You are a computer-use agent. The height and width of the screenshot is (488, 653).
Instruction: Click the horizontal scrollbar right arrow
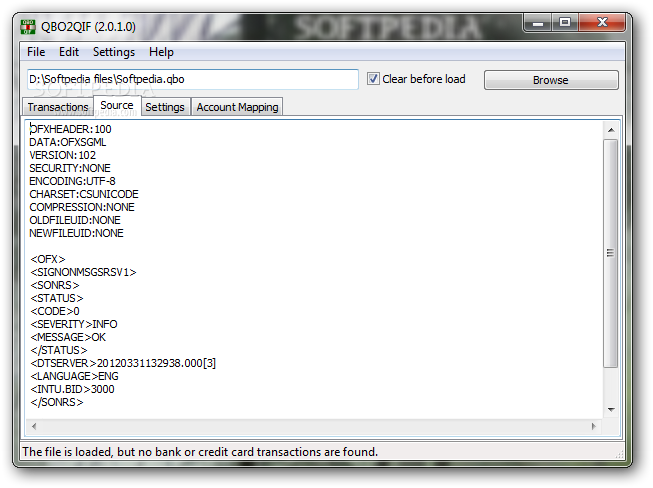click(594, 426)
